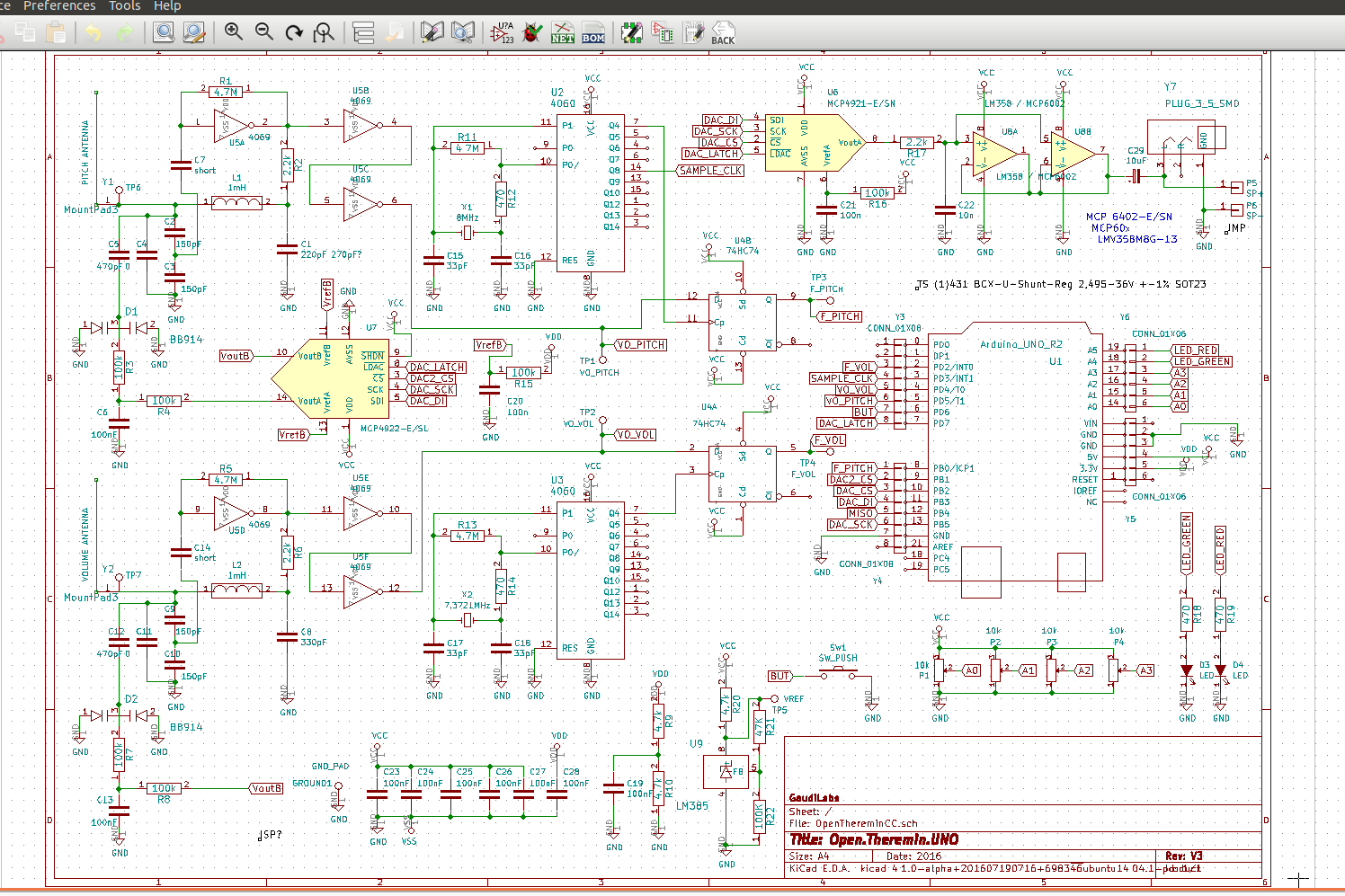The image size is (1345, 896).
Task: Open the Footprint Editor icon
Action: click(x=632, y=33)
